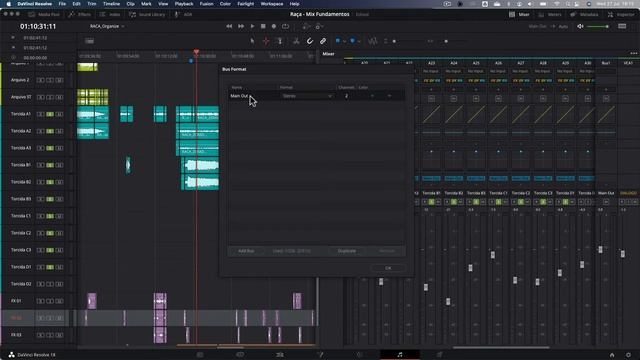Click the VCA1 fader in mixer

[623, 254]
